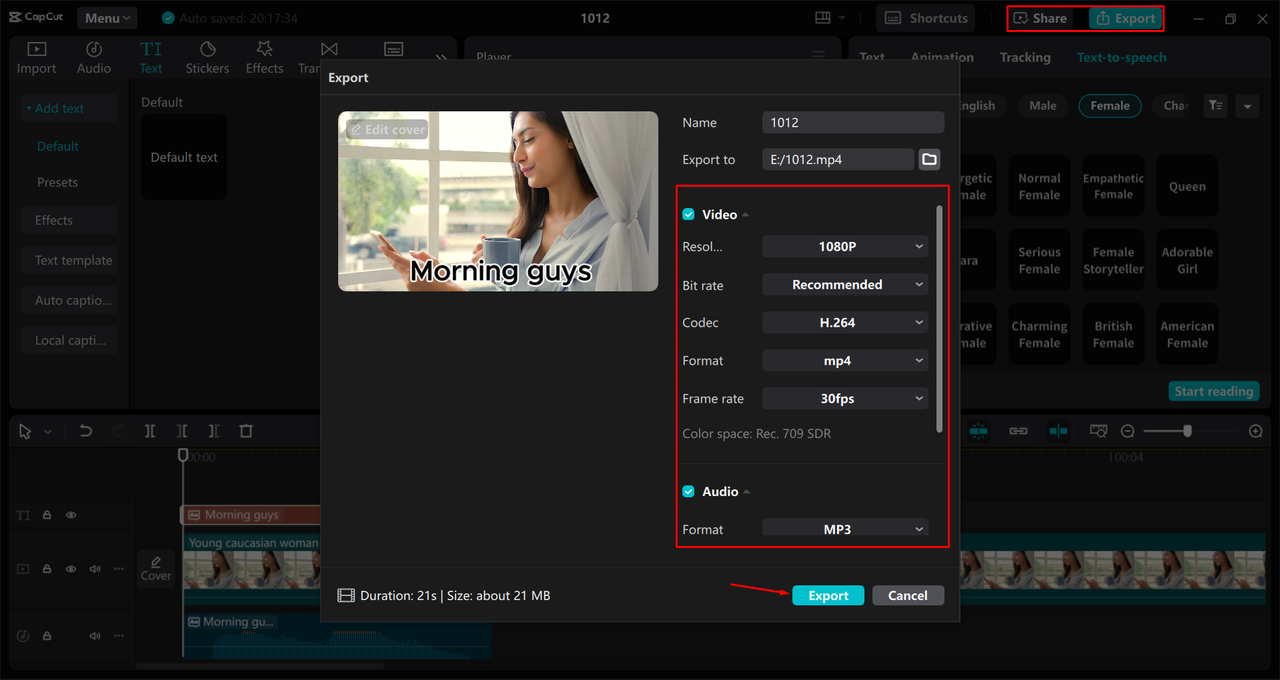Select Effects in the text sidebar
This screenshot has width=1280, height=680.
(x=70, y=220)
